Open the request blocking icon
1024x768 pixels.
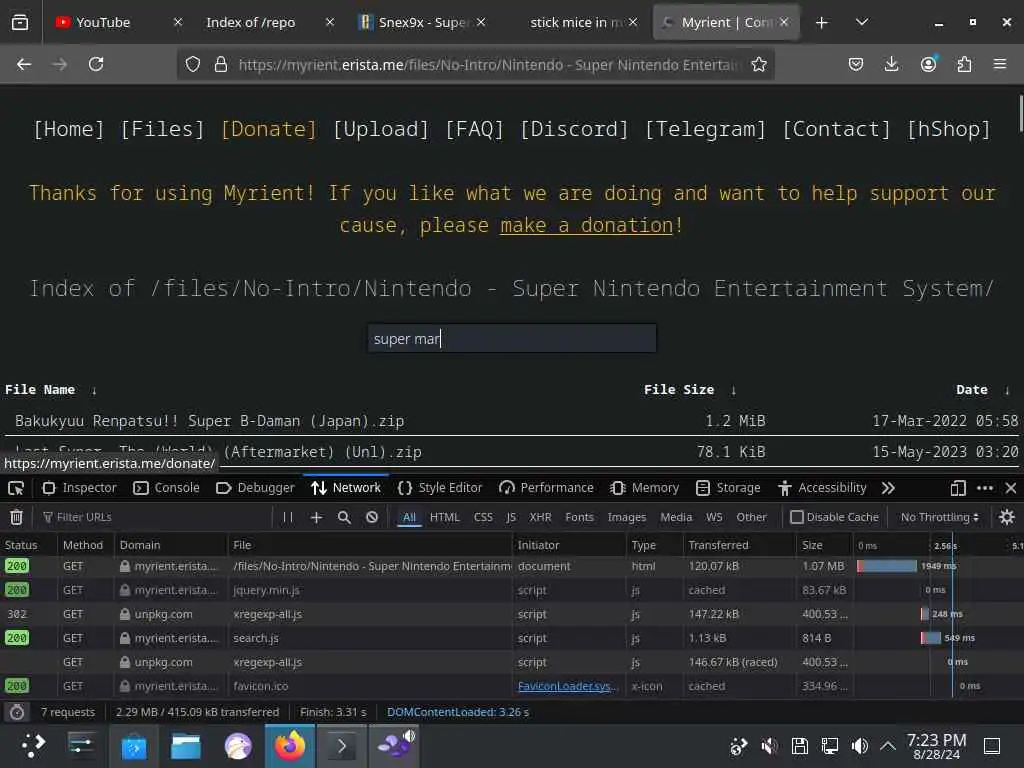[x=372, y=517]
